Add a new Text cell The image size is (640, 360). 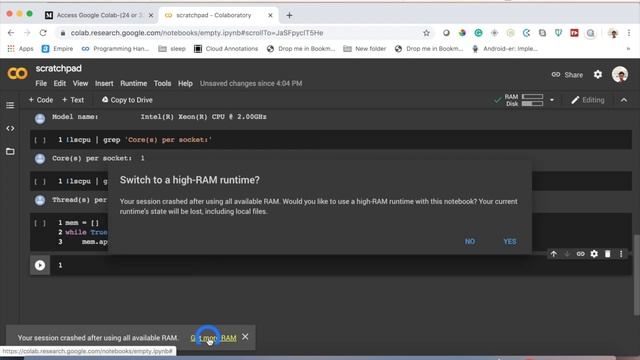click(x=73, y=100)
